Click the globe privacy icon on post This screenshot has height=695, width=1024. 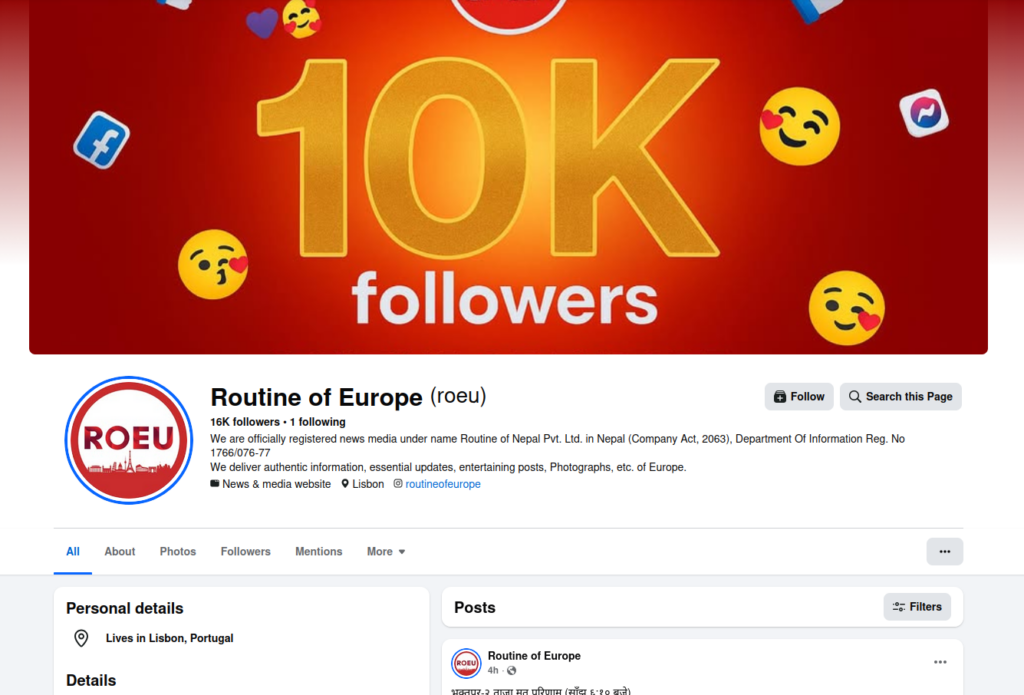pyautogui.click(x=512, y=670)
